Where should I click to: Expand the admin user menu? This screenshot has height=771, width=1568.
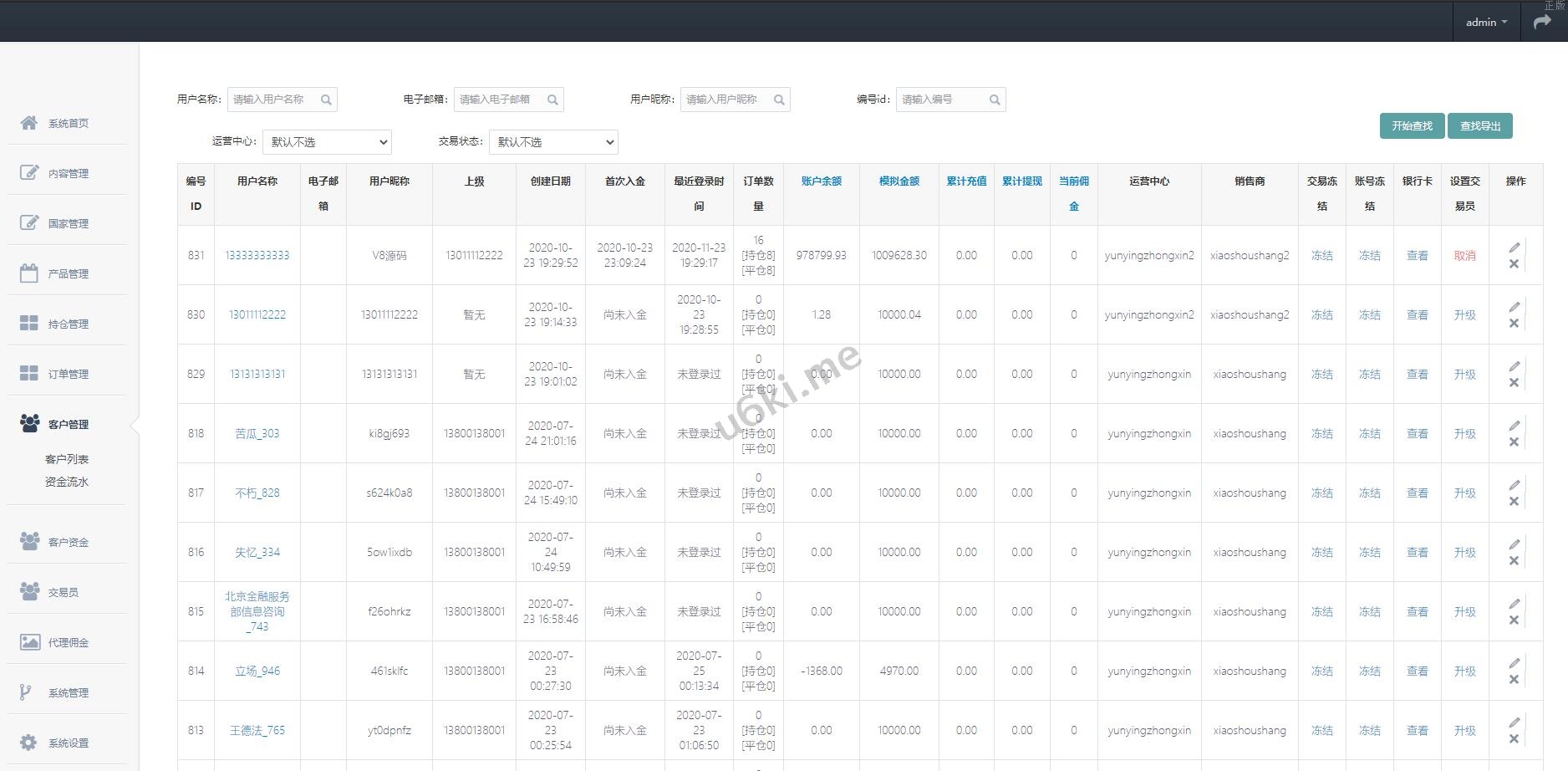[x=1486, y=23]
